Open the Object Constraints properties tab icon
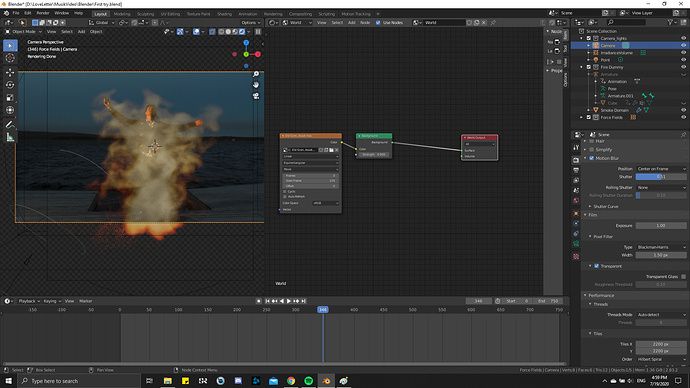 [576, 234]
